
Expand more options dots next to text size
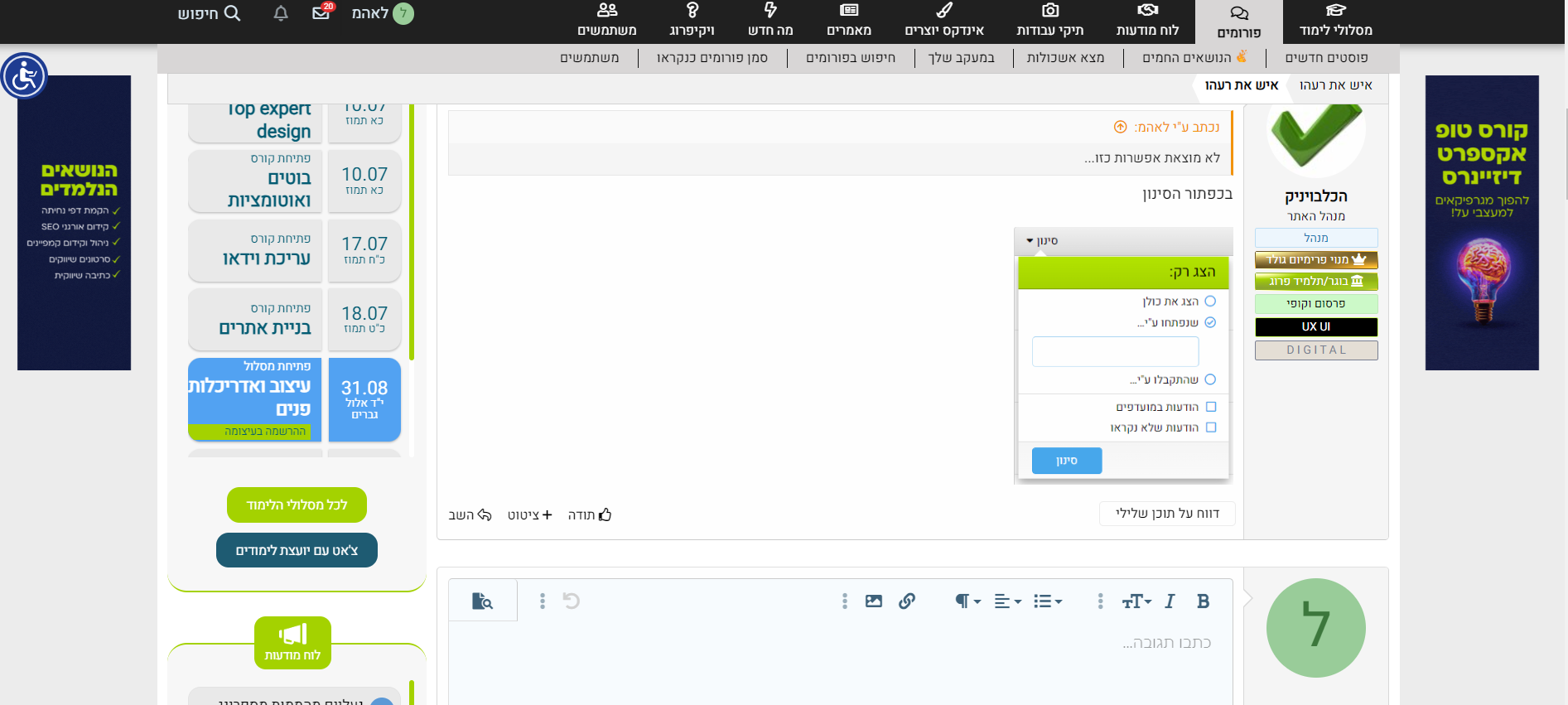[x=1100, y=601]
